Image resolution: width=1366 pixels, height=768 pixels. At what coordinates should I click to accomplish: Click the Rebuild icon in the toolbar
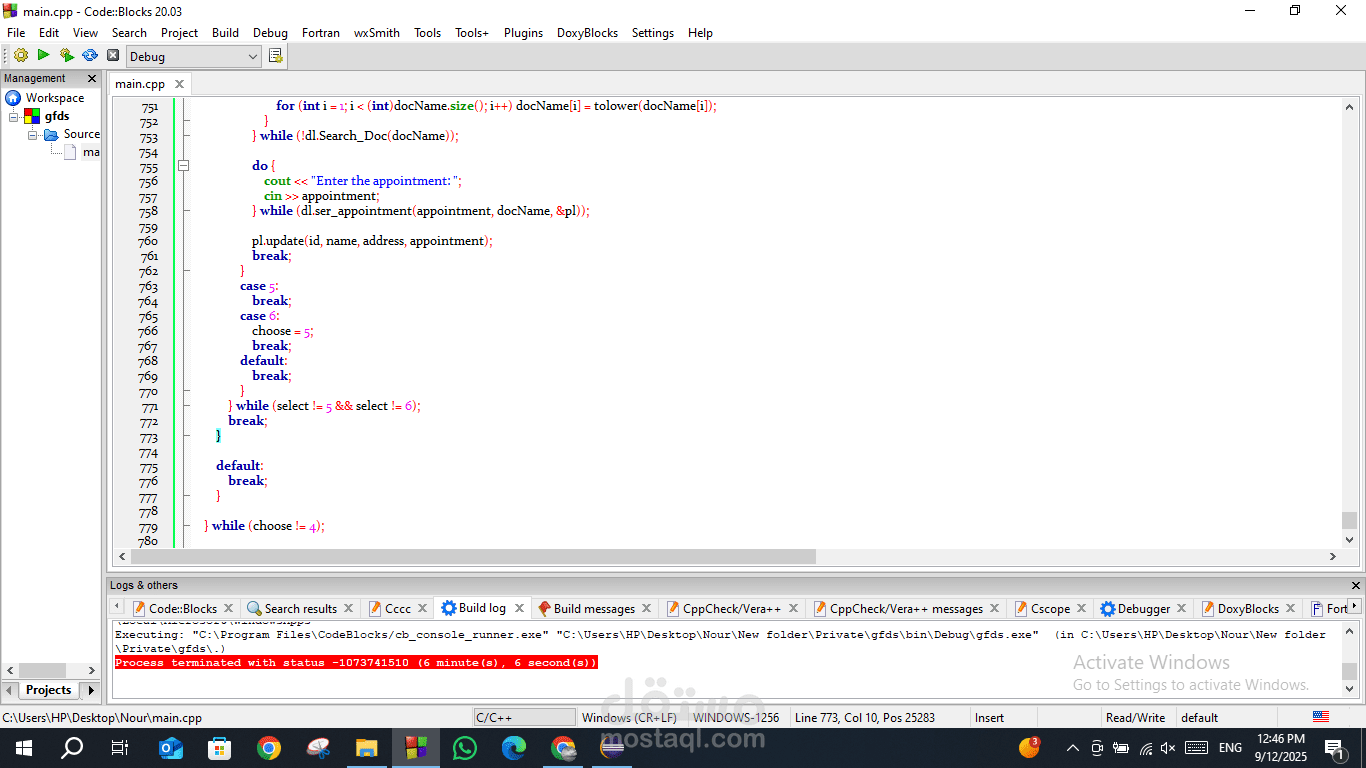90,56
